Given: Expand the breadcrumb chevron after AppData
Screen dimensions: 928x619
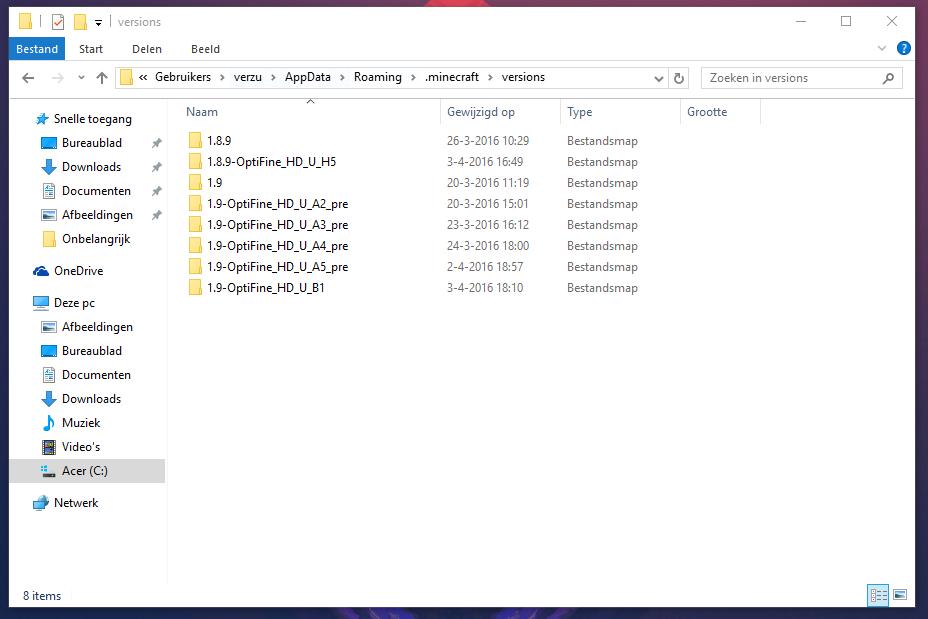Looking at the screenshot, I should point(342,78).
